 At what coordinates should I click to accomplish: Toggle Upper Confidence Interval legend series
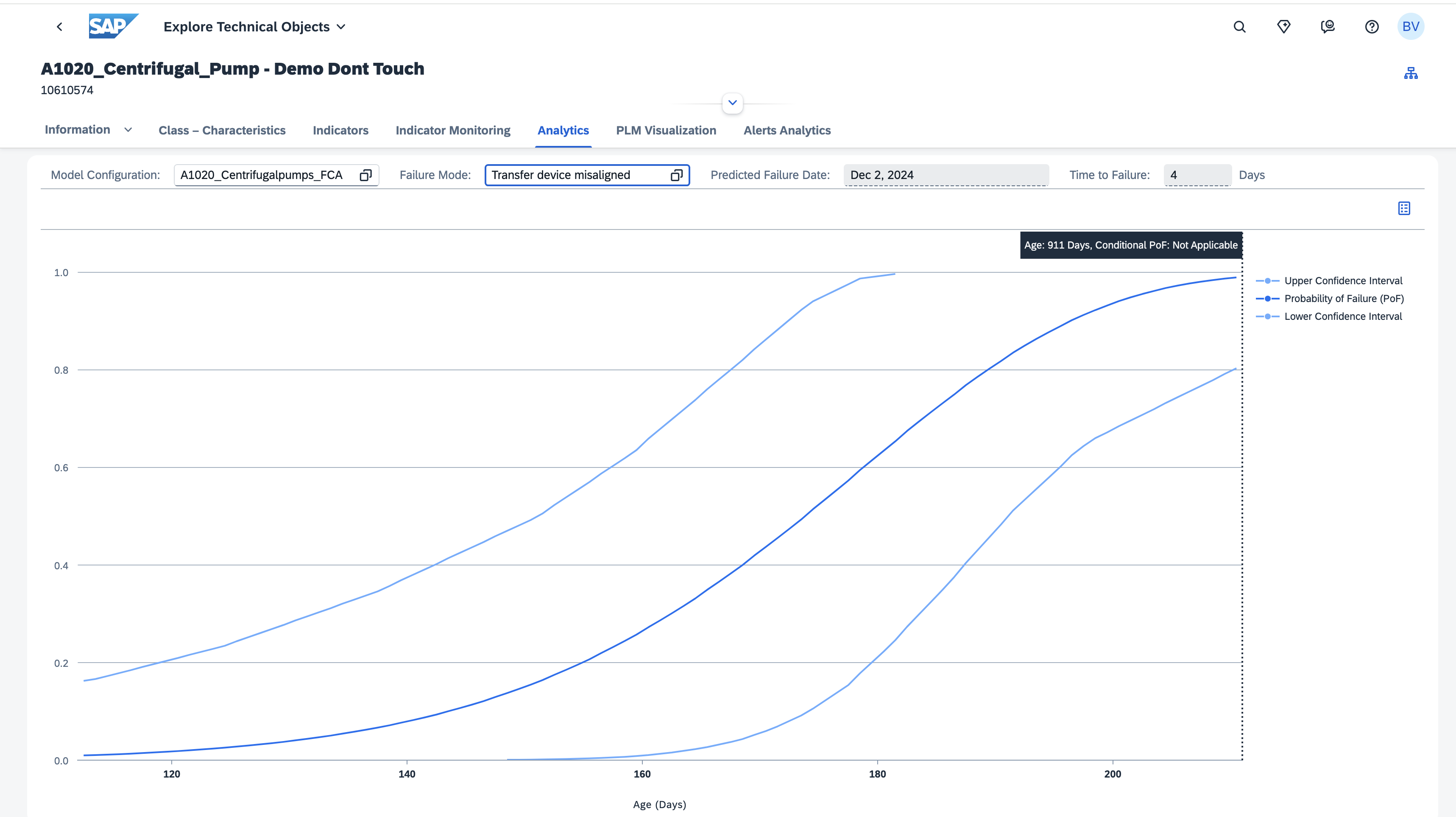tap(1342, 281)
